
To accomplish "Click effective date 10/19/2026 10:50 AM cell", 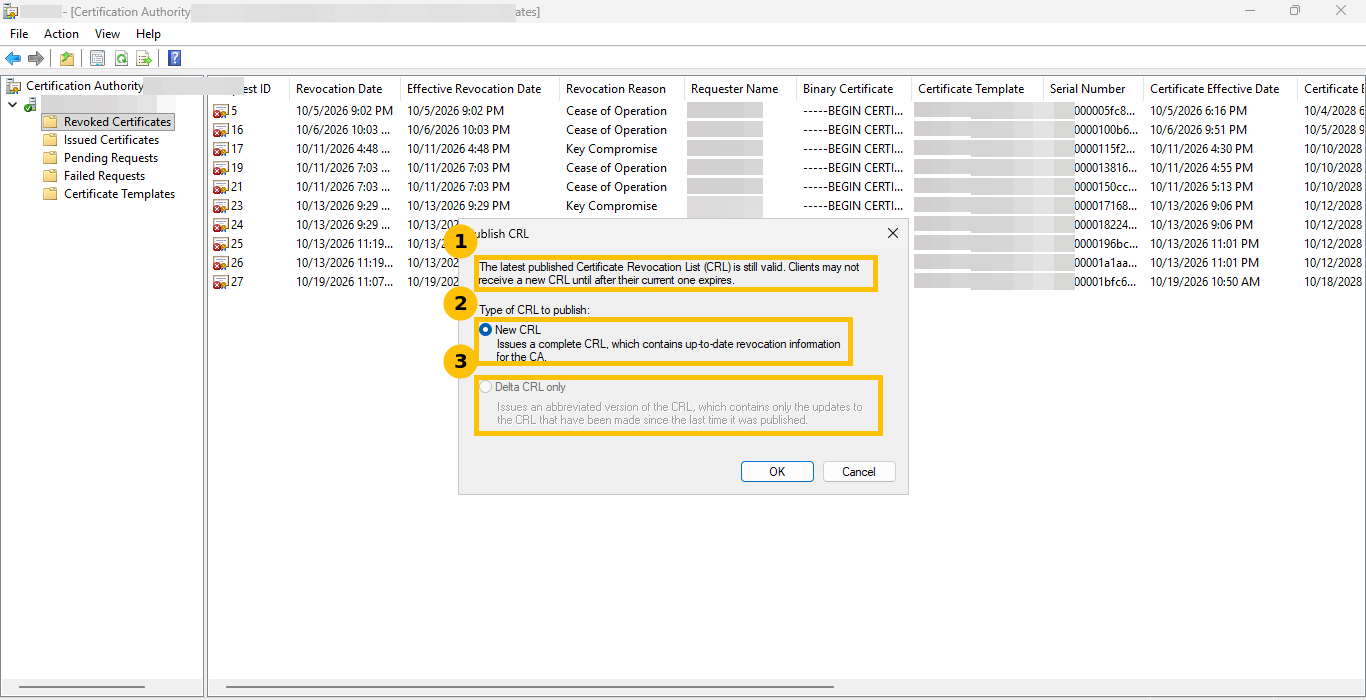I will [1205, 282].
